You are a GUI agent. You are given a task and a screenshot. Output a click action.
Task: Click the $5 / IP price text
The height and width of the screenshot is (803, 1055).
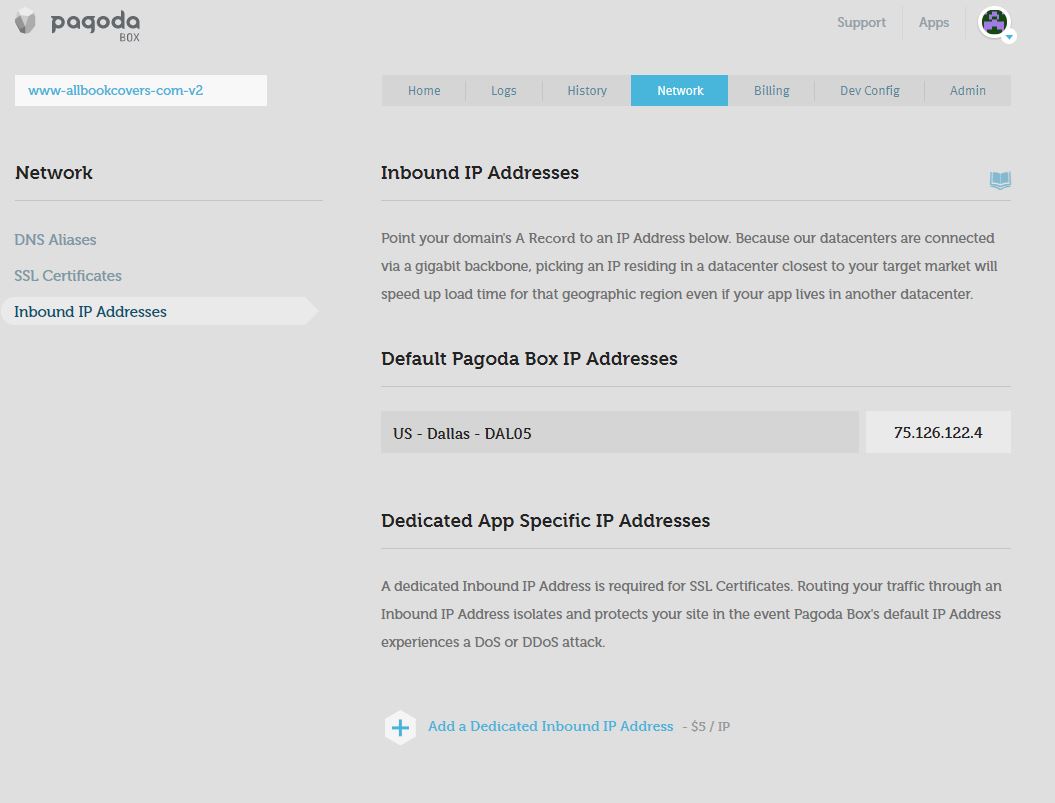pyautogui.click(x=710, y=727)
